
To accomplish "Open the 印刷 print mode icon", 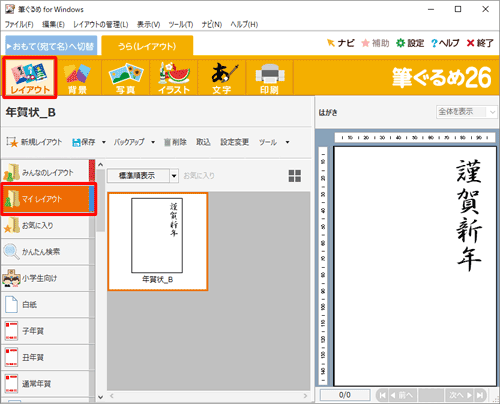I will click(269, 78).
